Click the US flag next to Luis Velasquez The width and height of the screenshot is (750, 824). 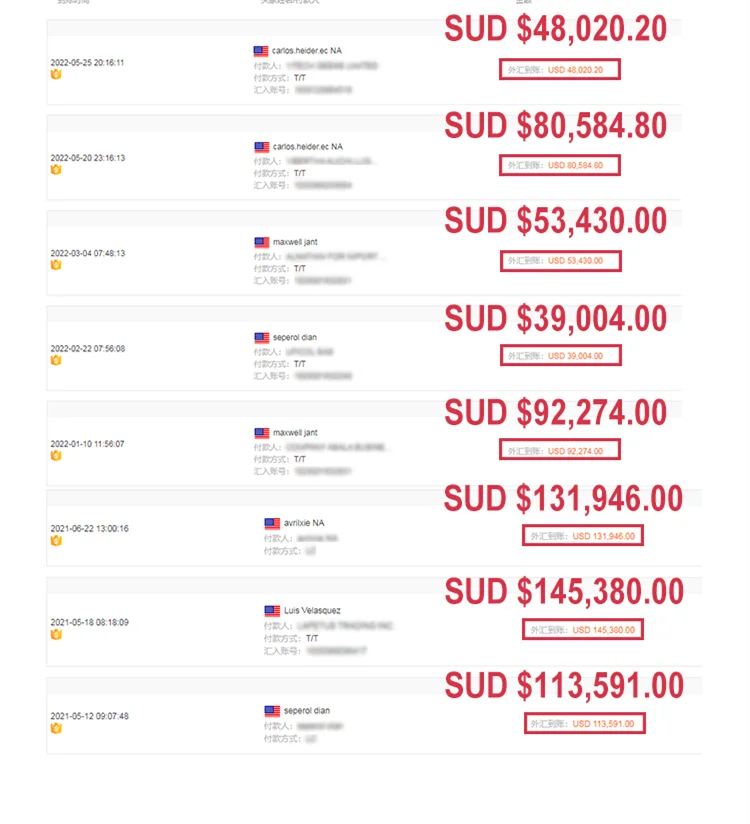tap(272, 610)
